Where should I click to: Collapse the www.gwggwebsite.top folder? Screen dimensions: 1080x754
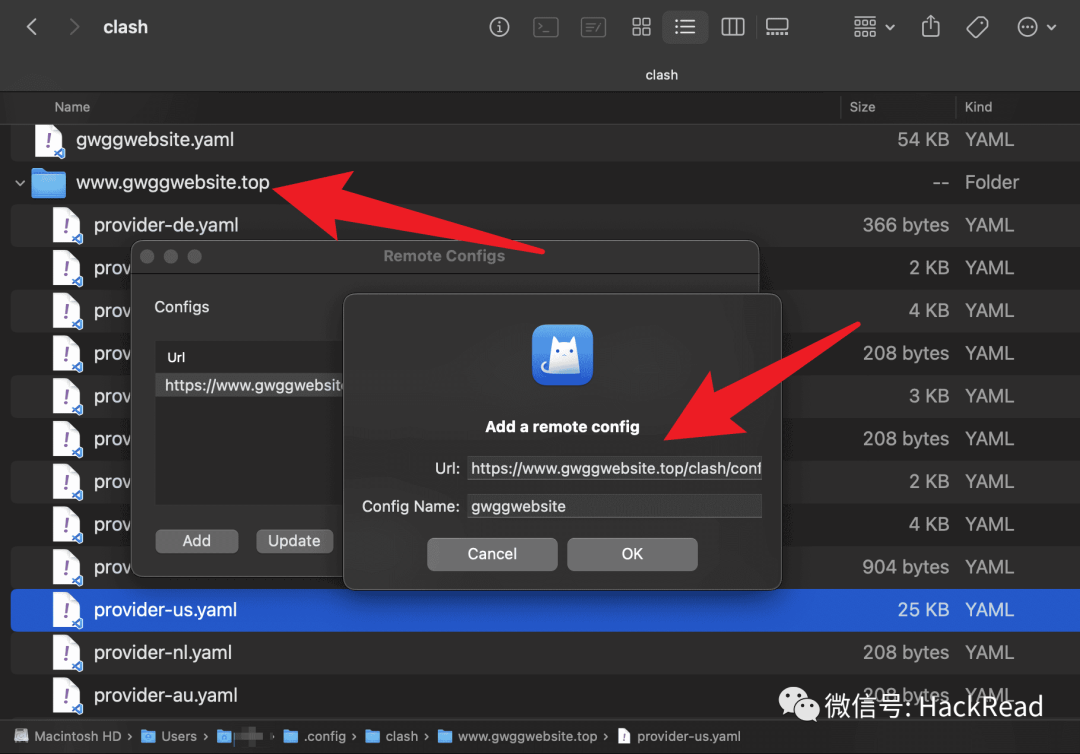pos(20,183)
